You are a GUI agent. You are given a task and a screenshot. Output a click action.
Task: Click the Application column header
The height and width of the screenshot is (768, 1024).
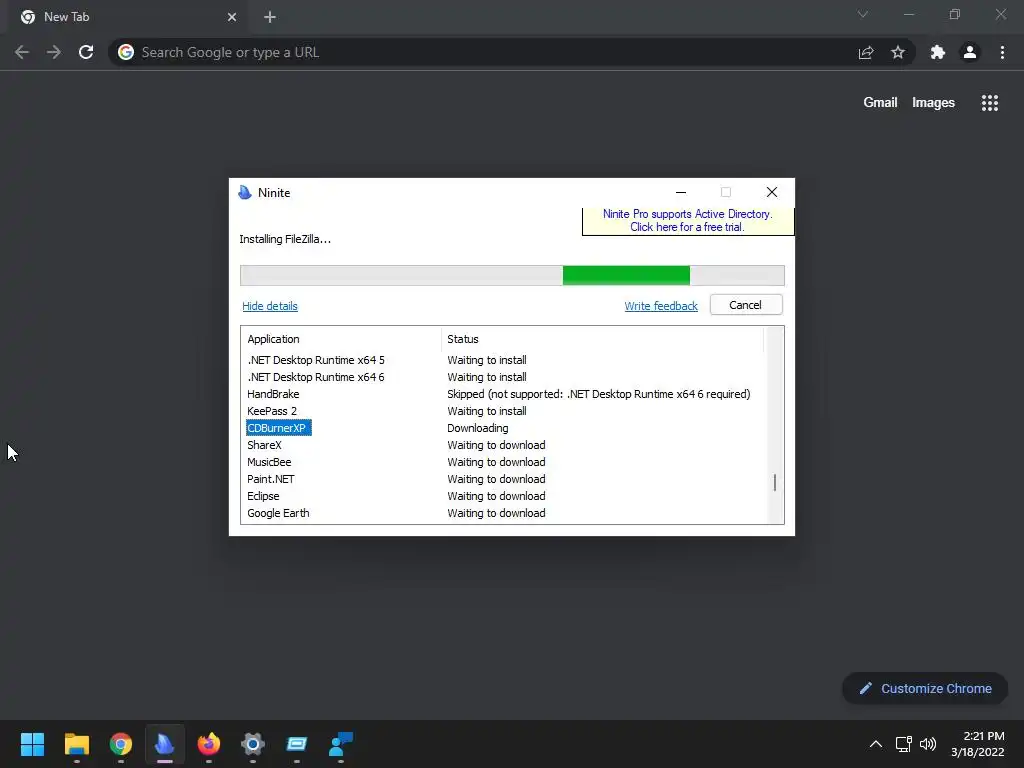(x=341, y=339)
